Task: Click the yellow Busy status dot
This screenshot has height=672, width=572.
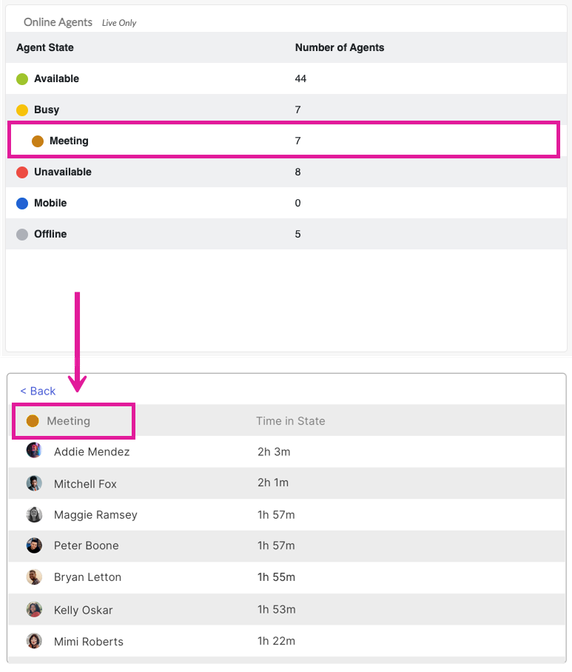Action: click(22, 110)
